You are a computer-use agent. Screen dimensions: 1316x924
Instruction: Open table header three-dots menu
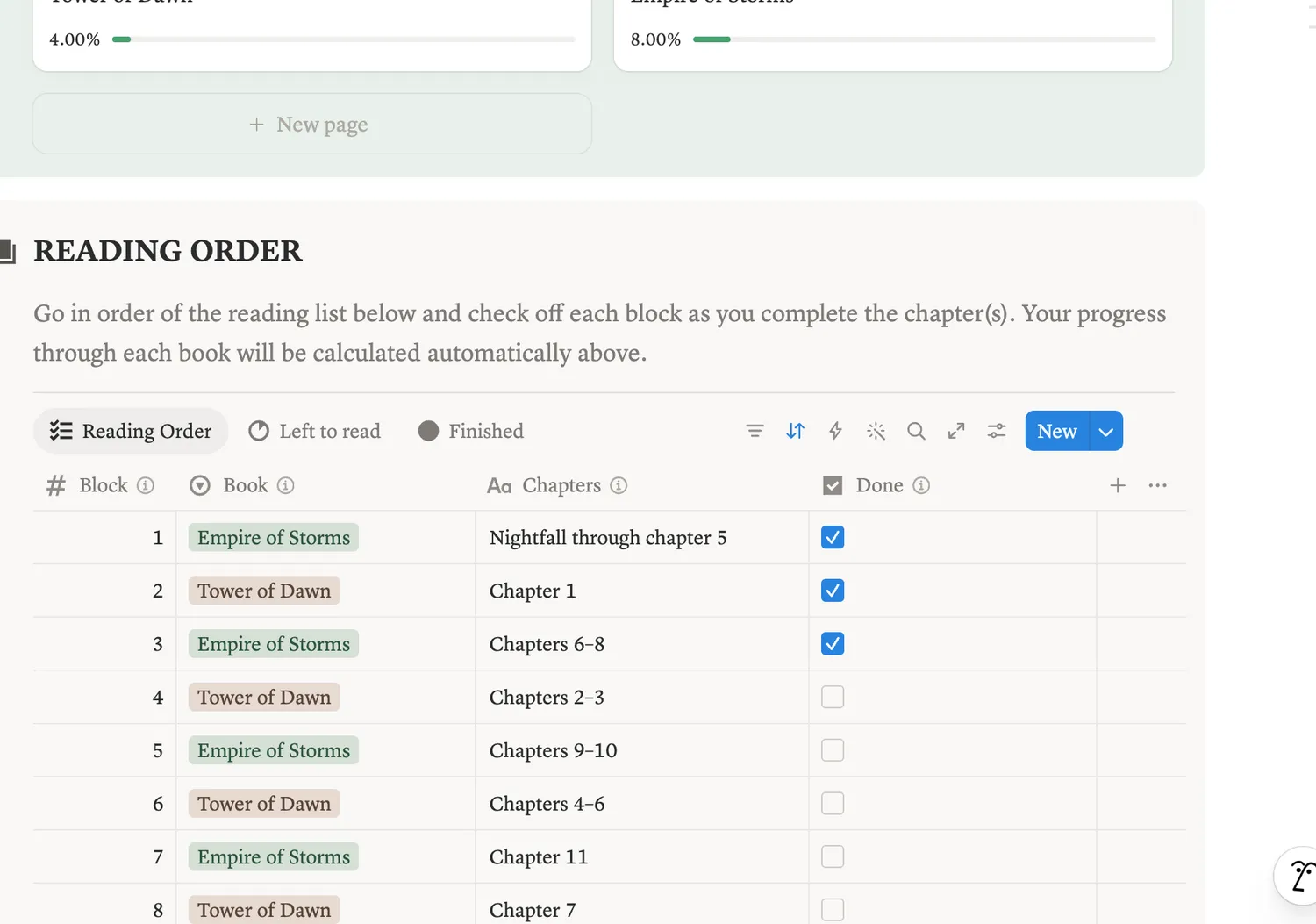tap(1157, 485)
